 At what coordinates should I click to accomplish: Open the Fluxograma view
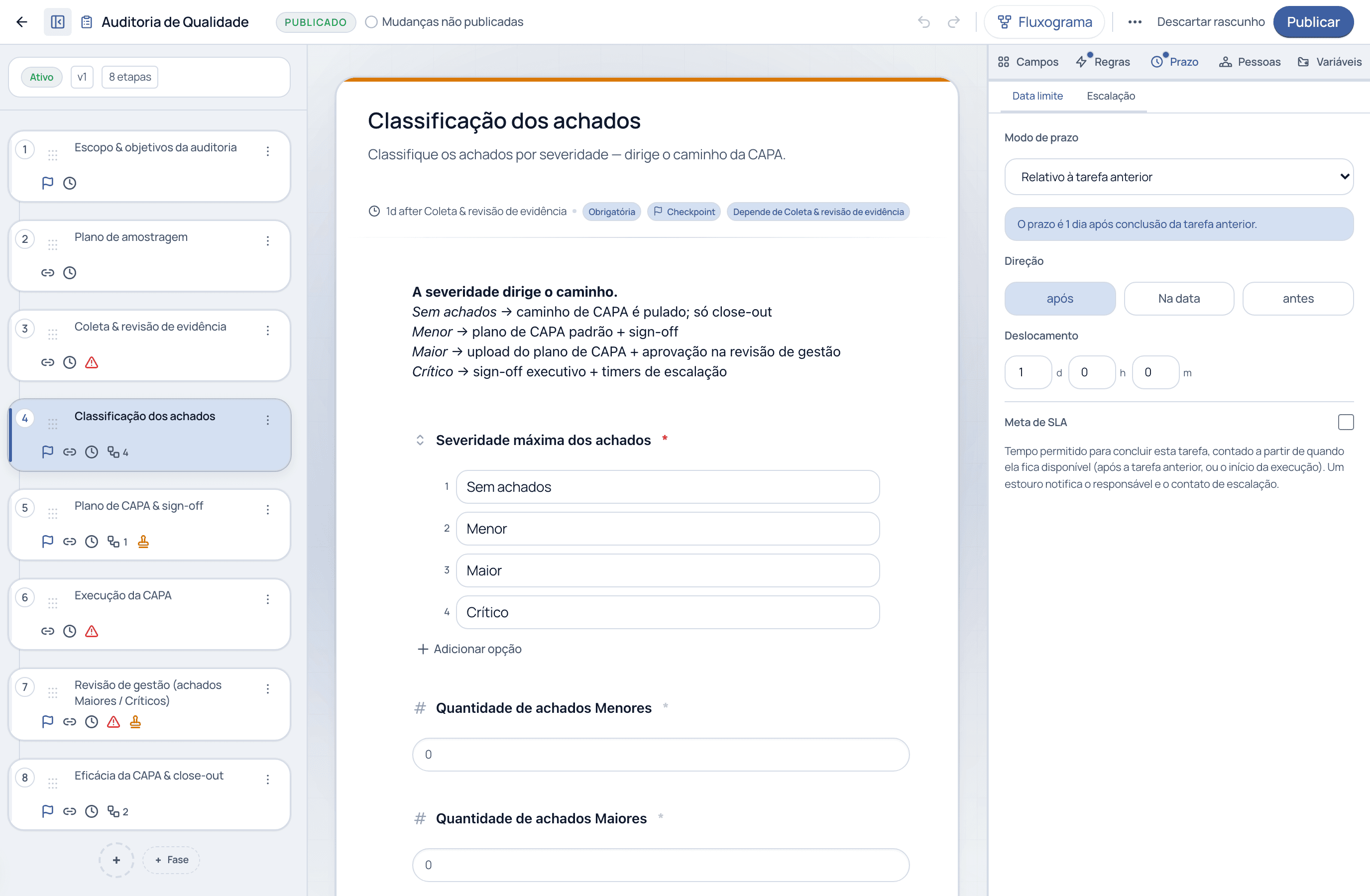(1044, 22)
